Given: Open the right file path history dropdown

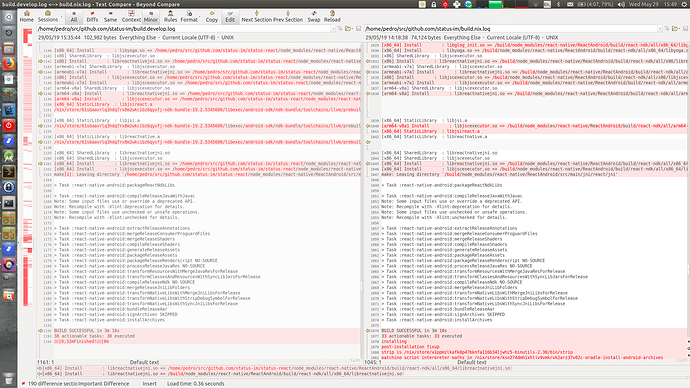Looking at the screenshot, I should point(660,29).
